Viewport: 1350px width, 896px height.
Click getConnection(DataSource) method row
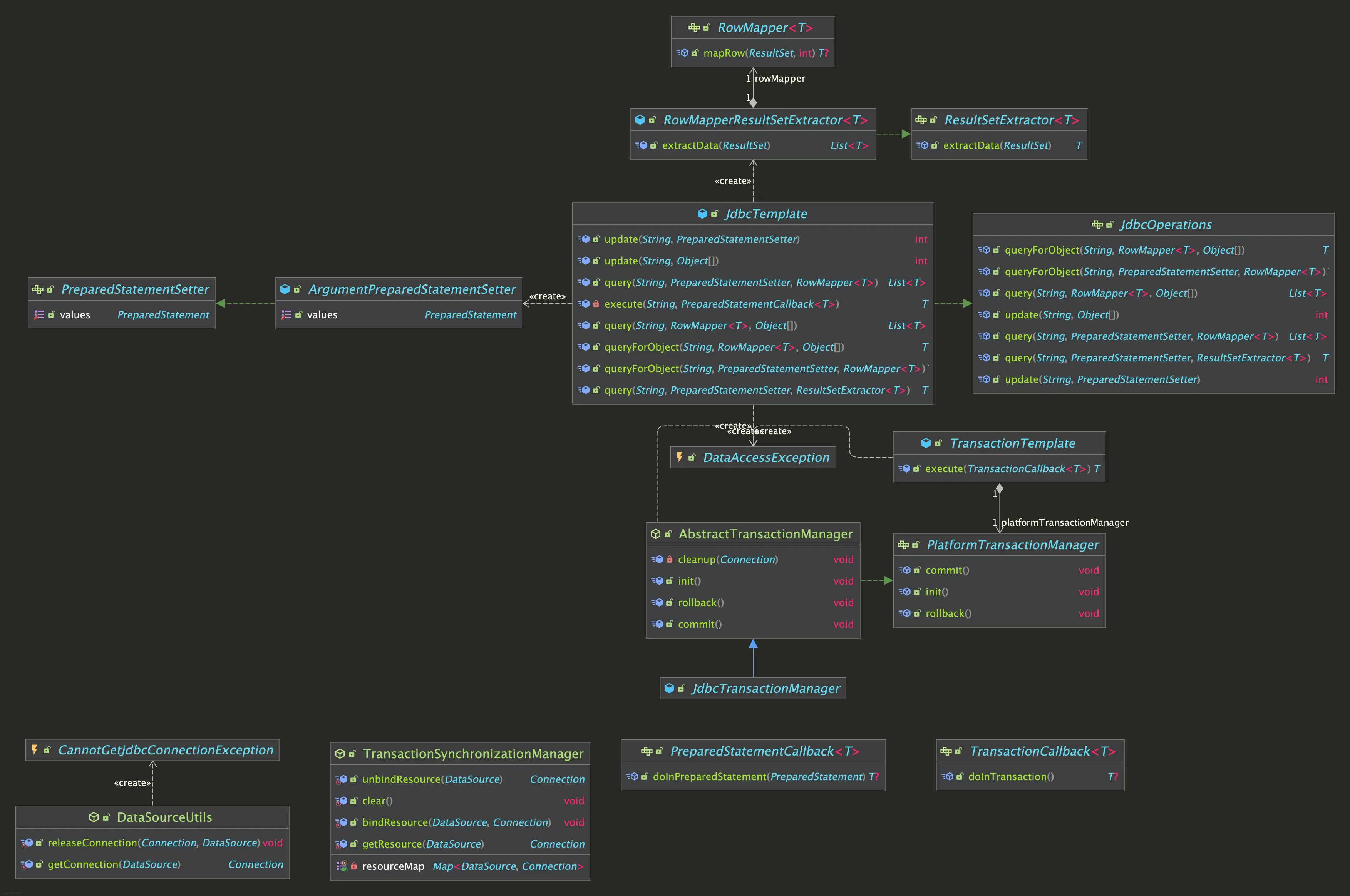pos(114,864)
